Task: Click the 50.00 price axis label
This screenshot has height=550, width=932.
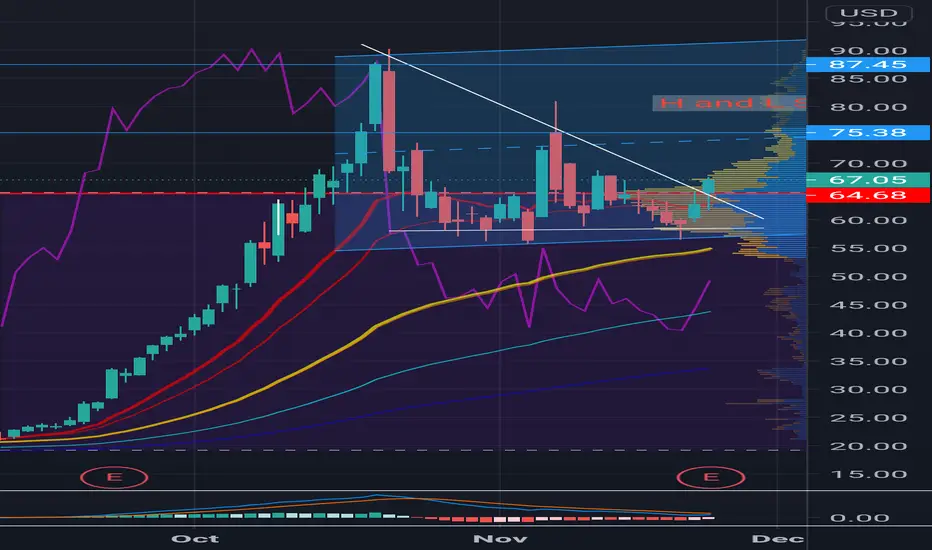Action: pyautogui.click(x=868, y=276)
